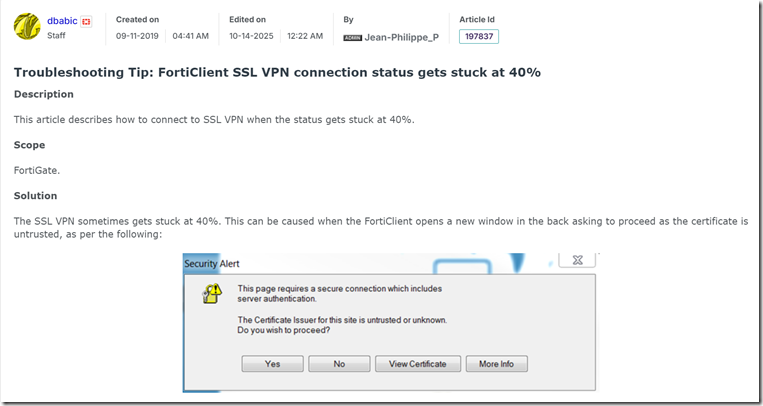Click the Edited on date 10-14-2025
Image resolution: width=763 pixels, height=406 pixels.
(248, 36)
